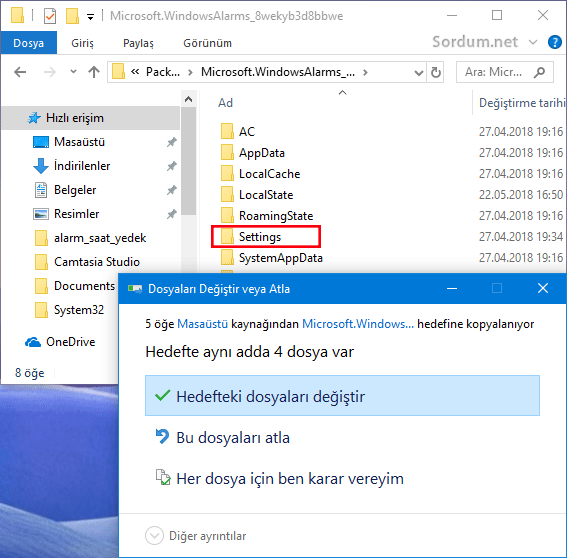The height and width of the screenshot is (558, 567).
Task: Expand Diğer ayrıntılar details
Action: click(196, 536)
